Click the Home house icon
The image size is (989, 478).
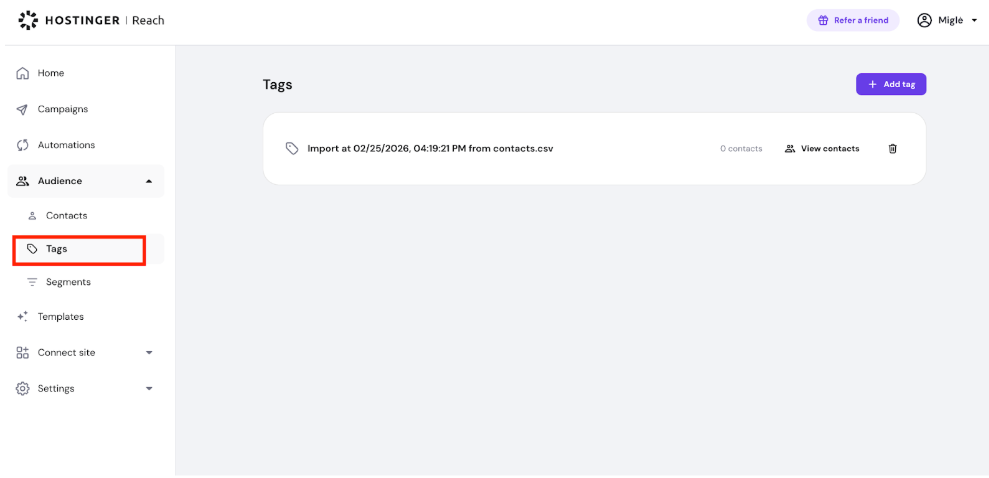click(23, 73)
